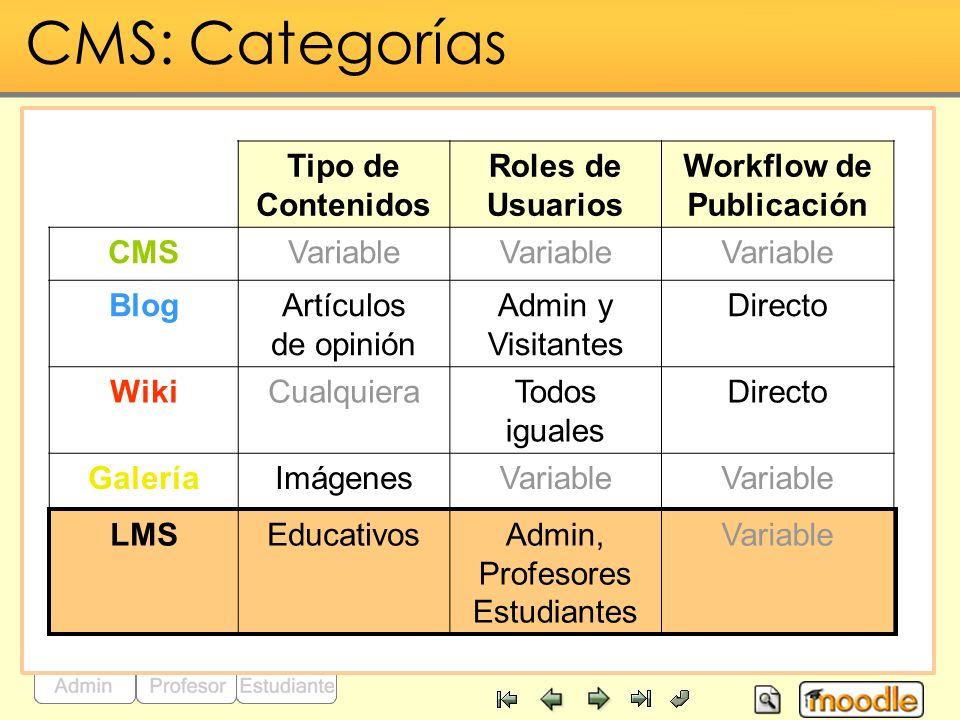The image size is (960, 720).
Task: Select the 'Artículos de opinión' cell
Action: (x=343, y=324)
